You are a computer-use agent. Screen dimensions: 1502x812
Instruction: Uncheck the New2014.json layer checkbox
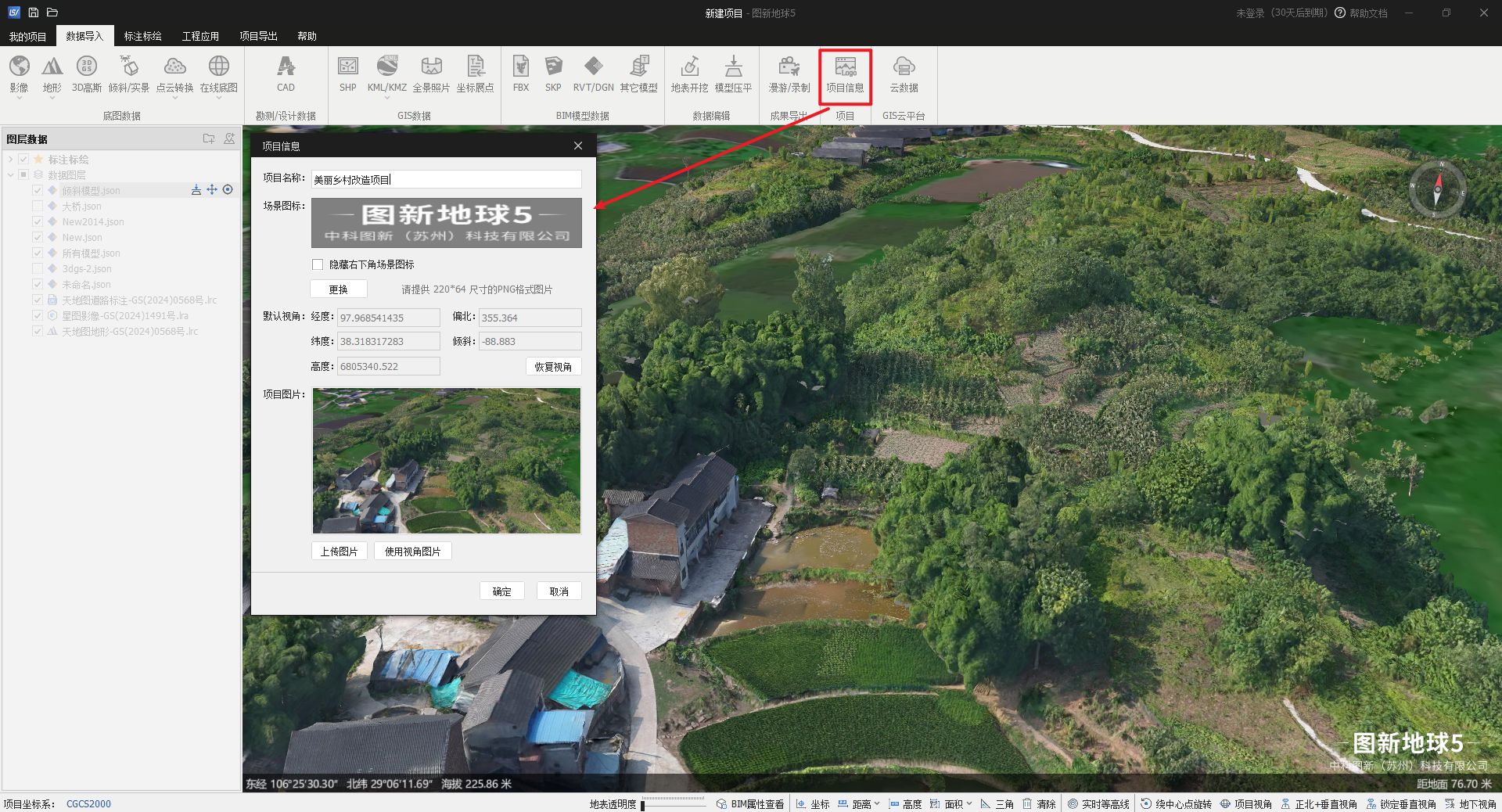pos(38,222)
